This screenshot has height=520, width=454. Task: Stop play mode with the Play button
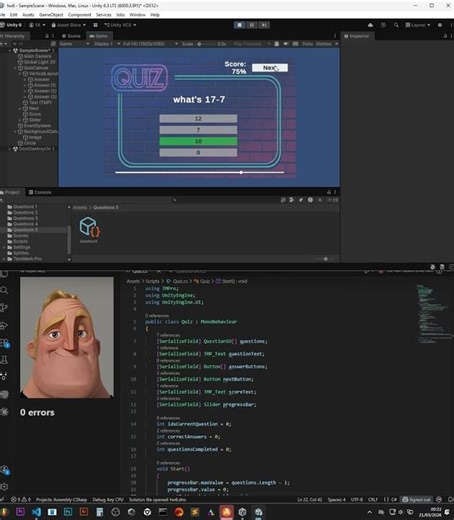click(x=239, y=25)
